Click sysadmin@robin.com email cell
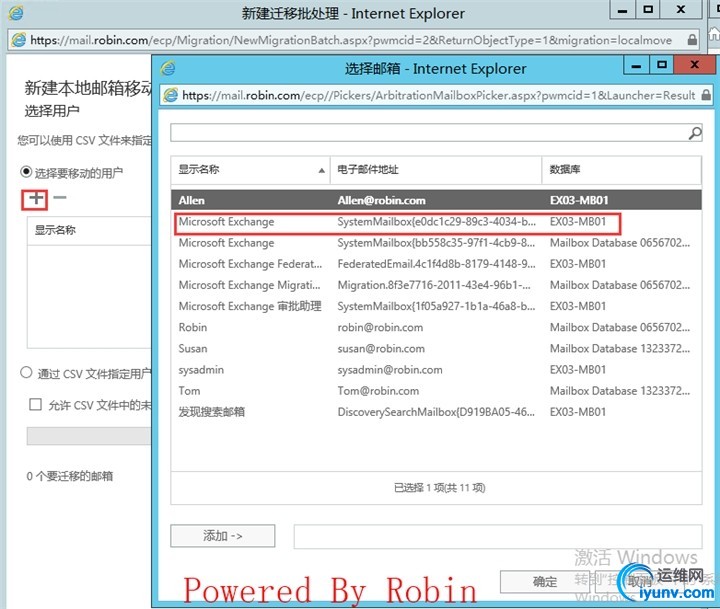720x609 pixels. (390, 370)
